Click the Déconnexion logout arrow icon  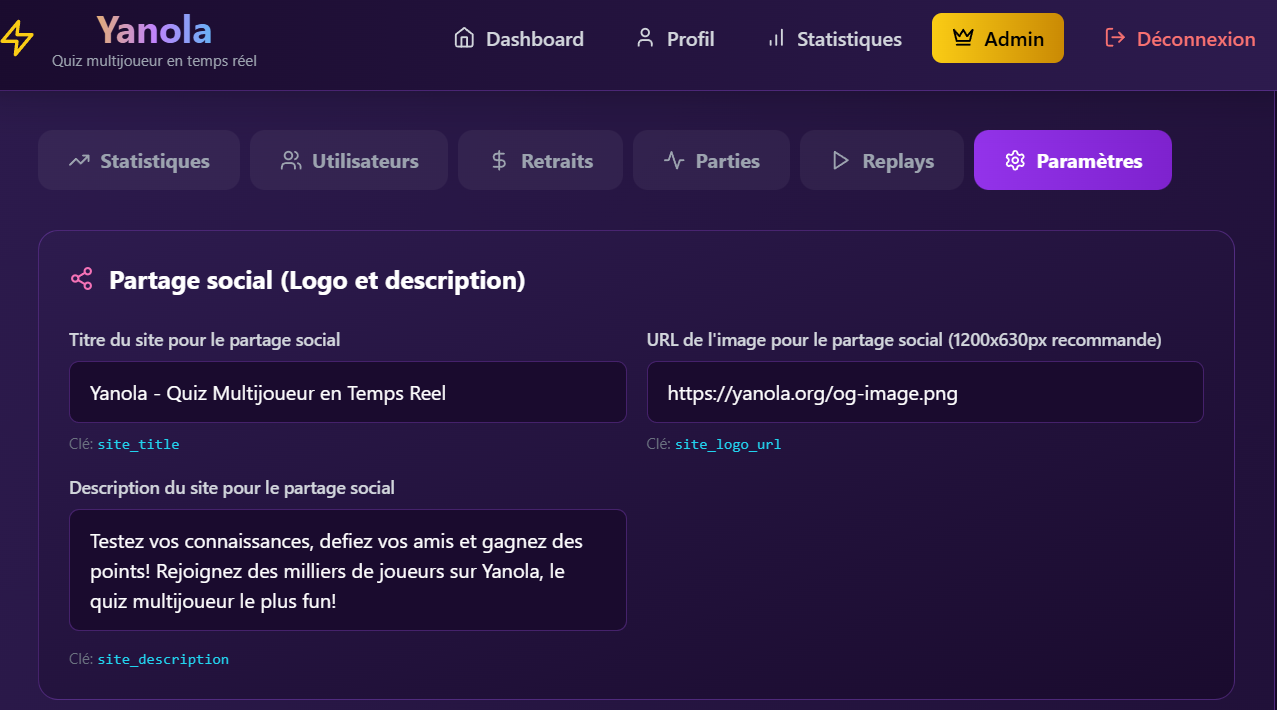coord(1115,39)
